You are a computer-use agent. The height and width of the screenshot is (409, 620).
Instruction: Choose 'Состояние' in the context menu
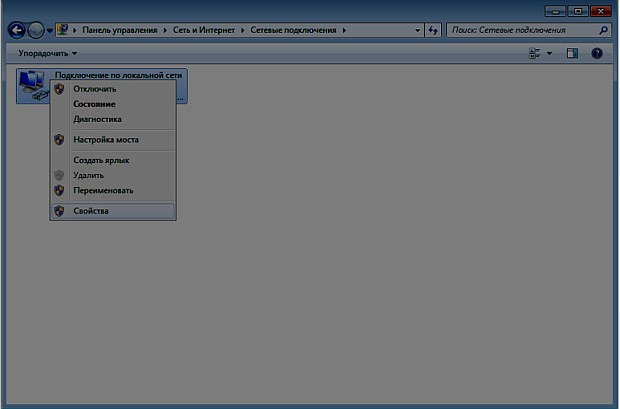tap(94, 104)
